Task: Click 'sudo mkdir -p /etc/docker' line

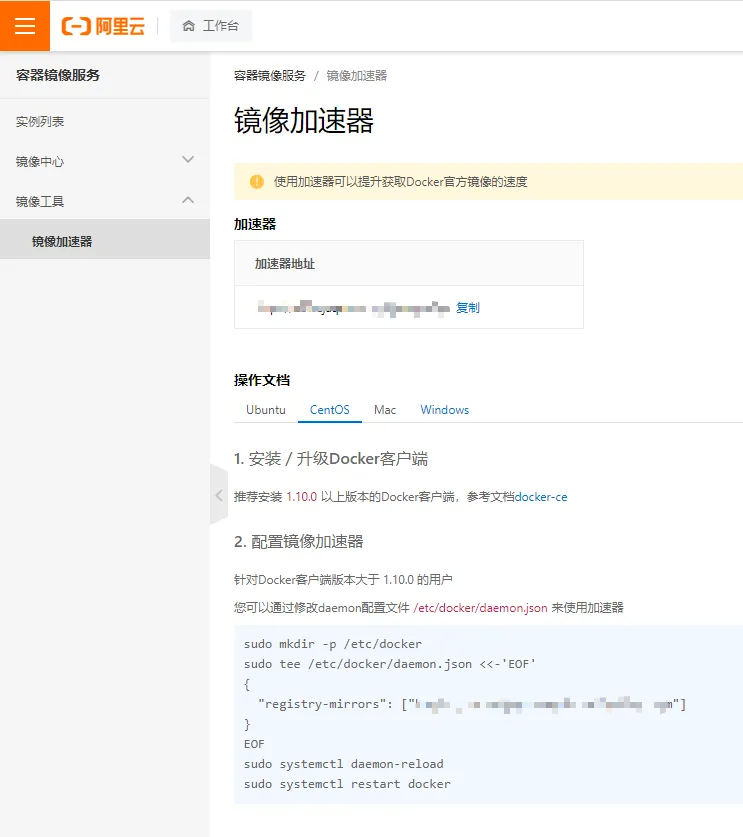Action: click(x=333, y=644)
